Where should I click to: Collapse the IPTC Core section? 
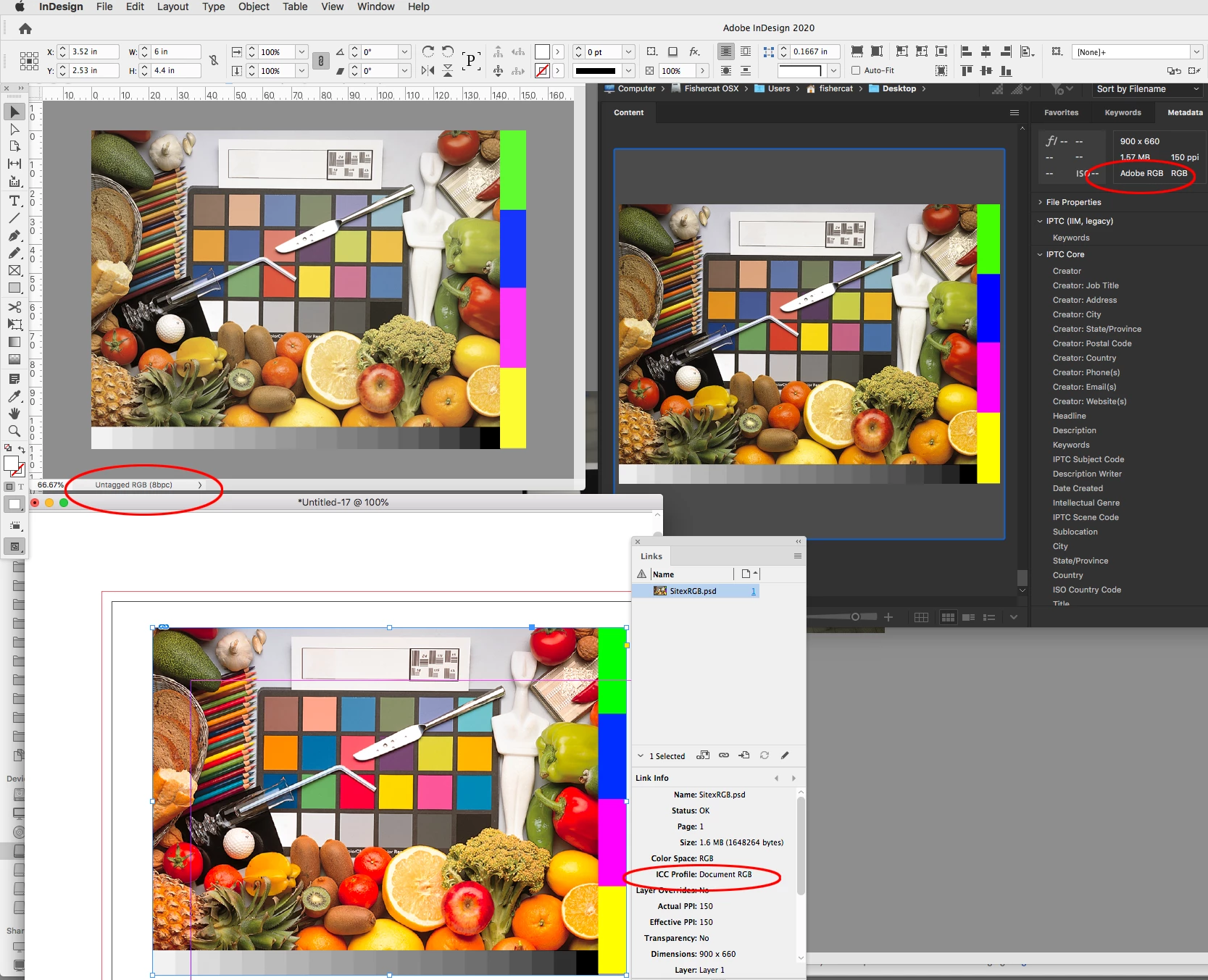1040,254
